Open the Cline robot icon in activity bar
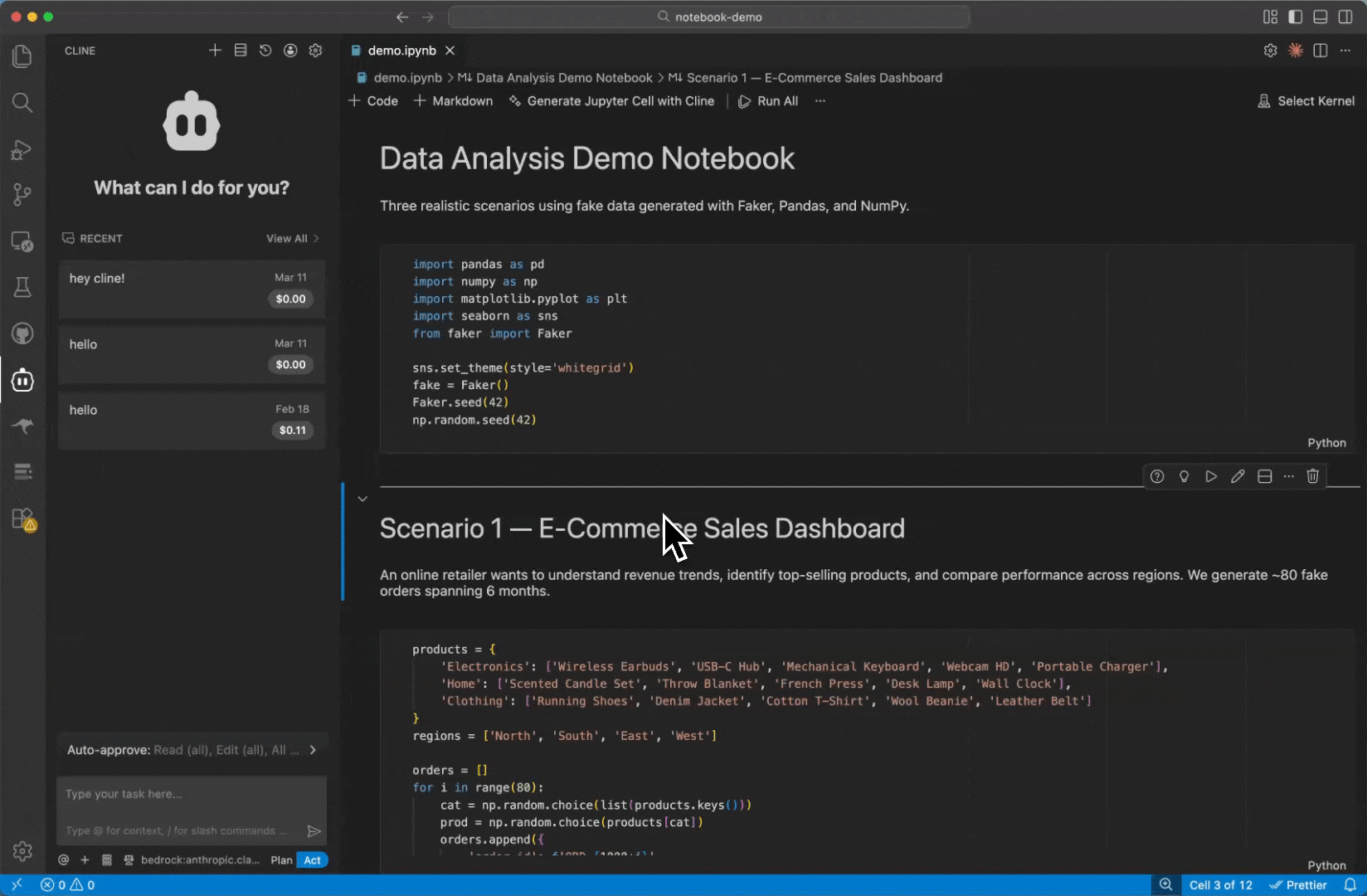The width and height of the screenshot is (1367, 896). click(22, 381)
